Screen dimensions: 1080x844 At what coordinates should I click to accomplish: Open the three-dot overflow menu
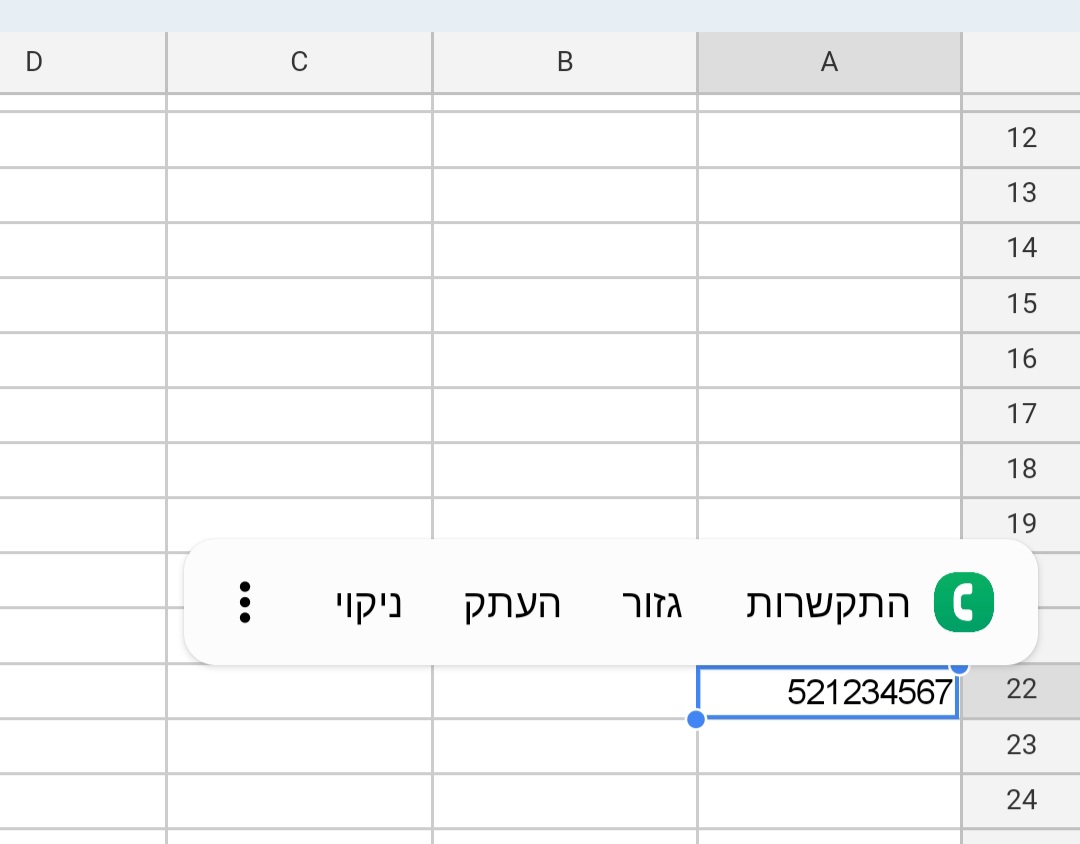(243, 601)
